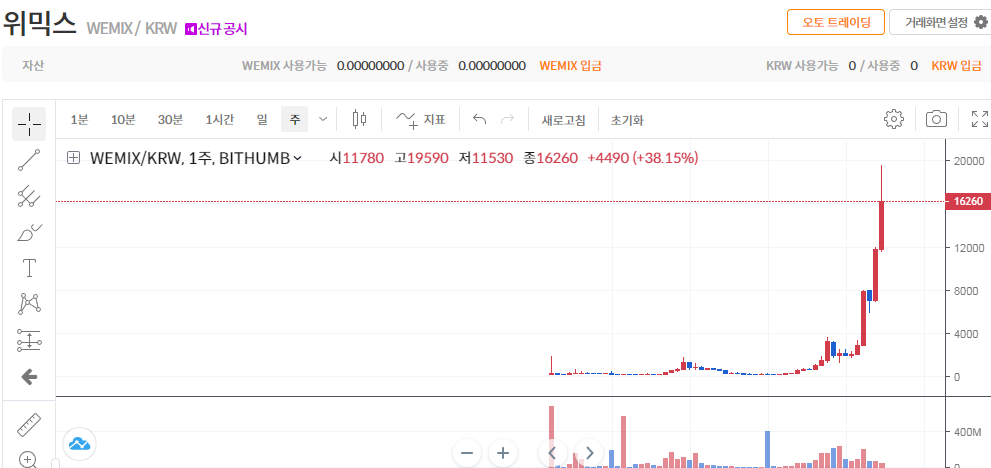Toggle fullscreen chart mode

[980, 119]
